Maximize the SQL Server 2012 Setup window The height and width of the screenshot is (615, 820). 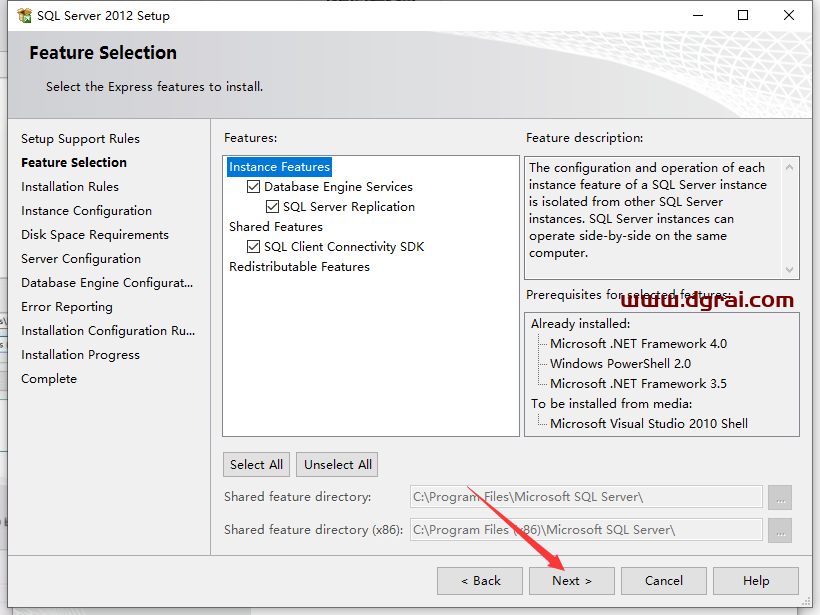tap(743, 15)
